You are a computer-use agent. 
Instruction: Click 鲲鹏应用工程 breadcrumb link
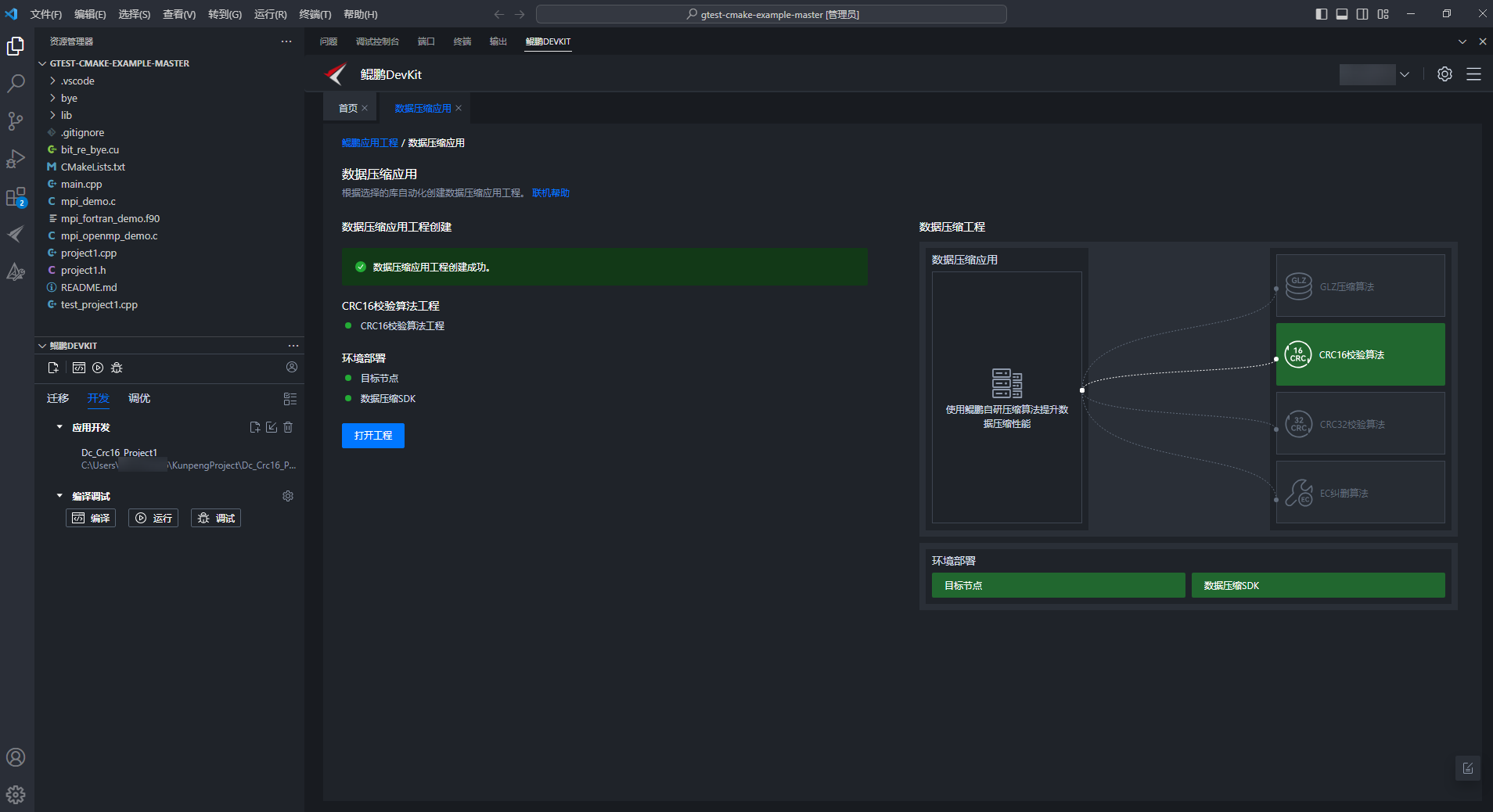pyautogui.click(x=370, y=142)
